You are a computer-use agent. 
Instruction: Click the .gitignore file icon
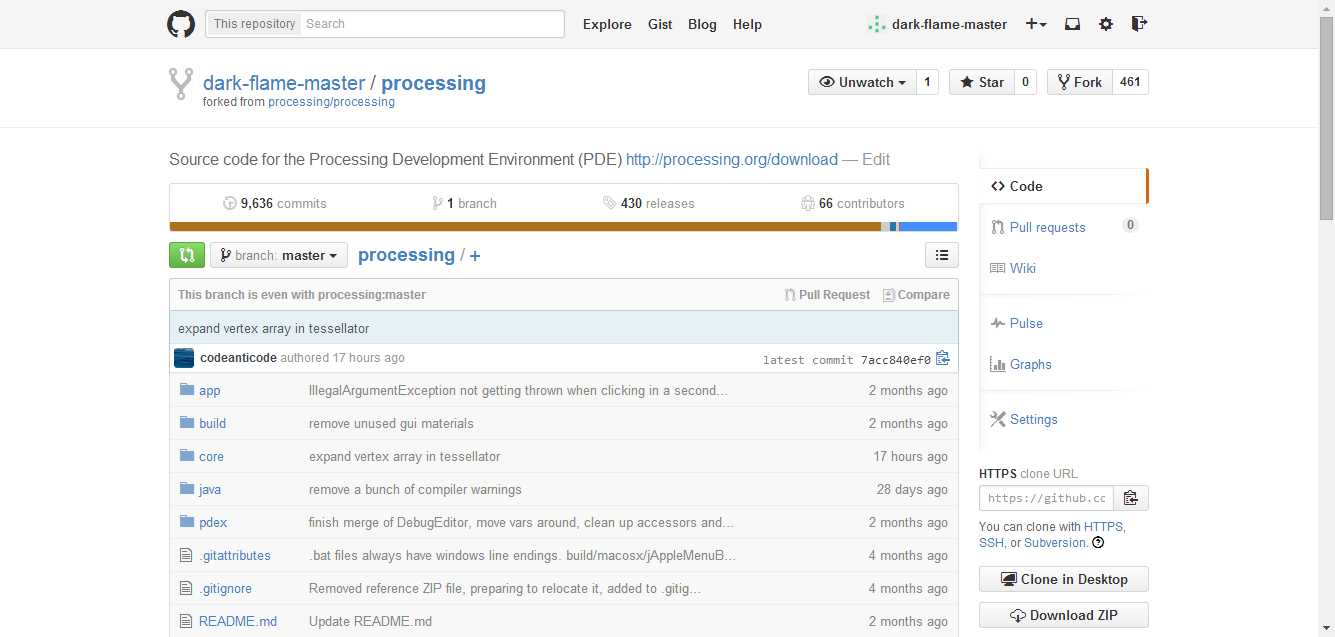point(185,588)
